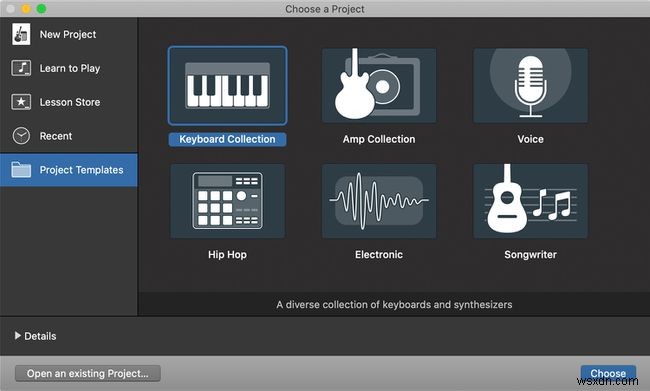Viewport: 650px width, 391px height.
Task: Click Open an existing Project button
Action: click(87, 374)
